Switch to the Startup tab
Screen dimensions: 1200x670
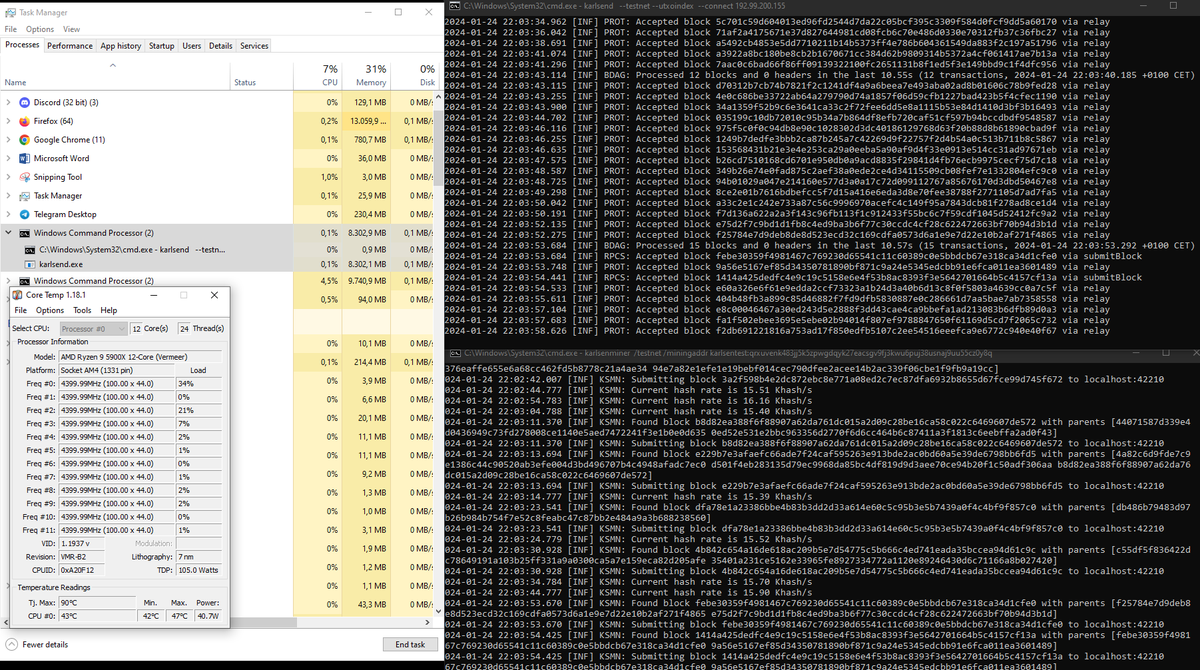(161, 46)
